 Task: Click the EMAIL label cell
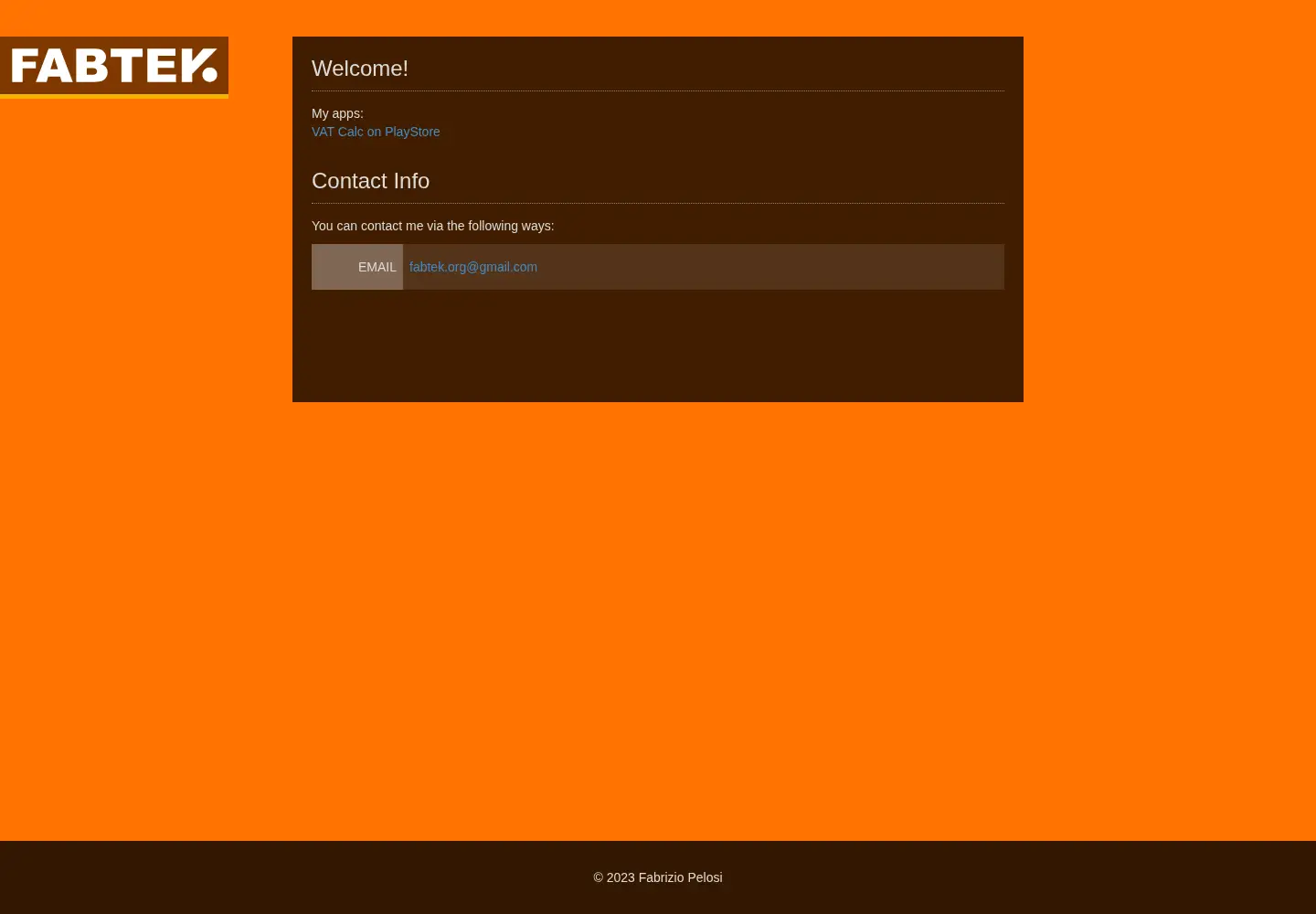[x=357, y=267]
